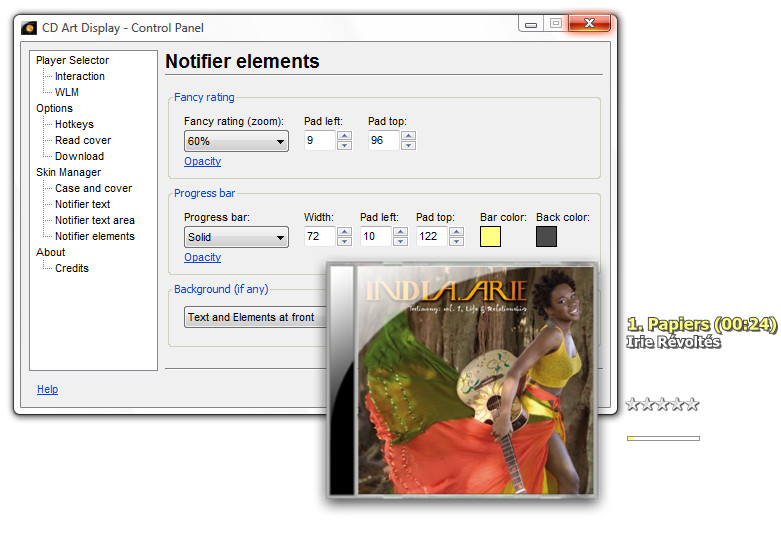
Task: Increase Progress bar Width value
Action: [x=344, y=232]
